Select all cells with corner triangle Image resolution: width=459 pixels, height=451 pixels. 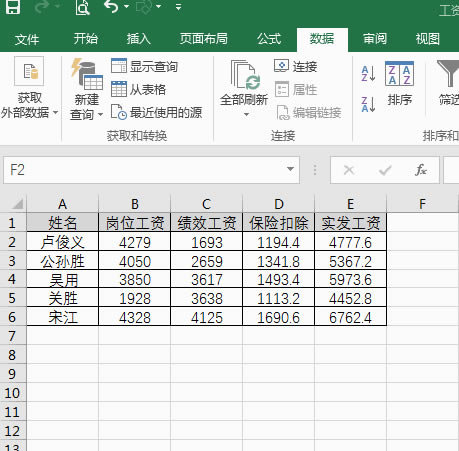coord(17,203)
